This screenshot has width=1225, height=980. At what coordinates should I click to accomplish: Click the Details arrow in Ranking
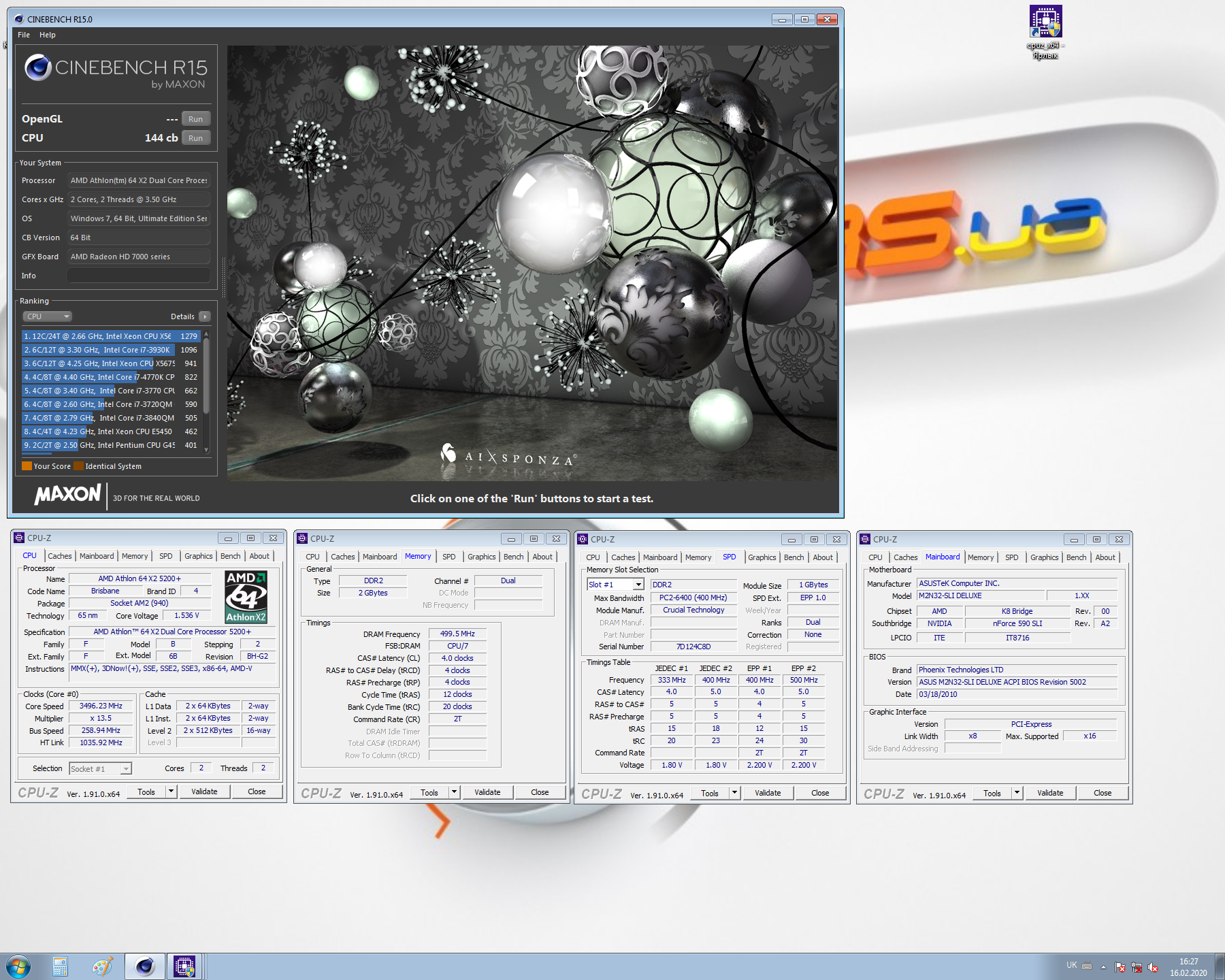205,316
